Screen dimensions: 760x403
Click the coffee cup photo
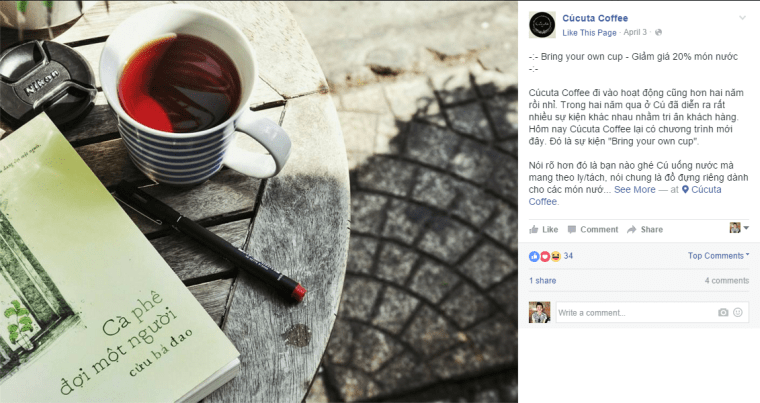(x=259, y=202)
